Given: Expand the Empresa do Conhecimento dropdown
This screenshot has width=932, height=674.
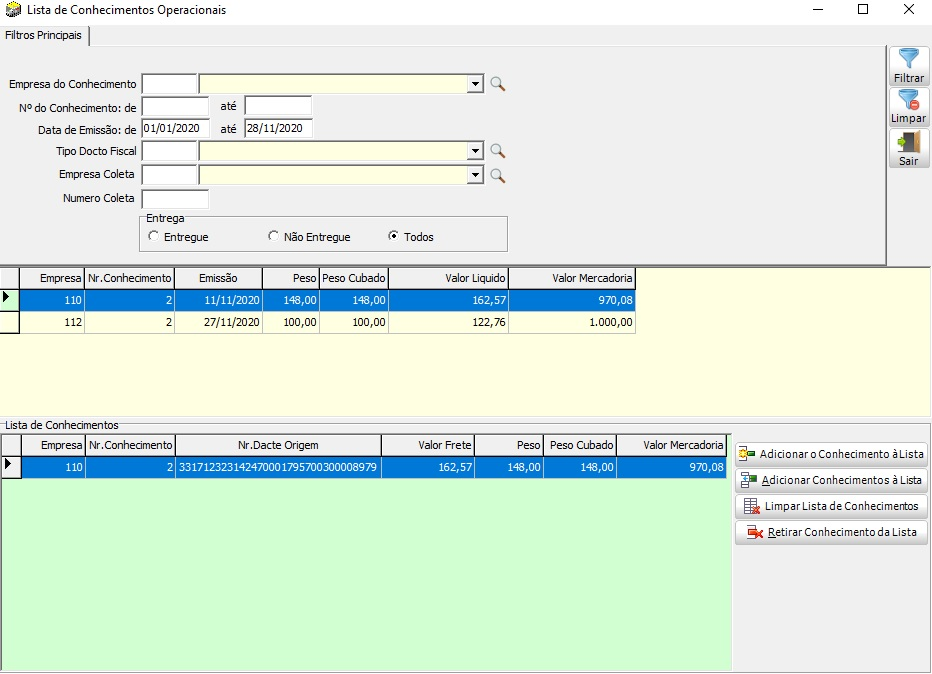Looking at the screenshot, I should tap(475, 85).
